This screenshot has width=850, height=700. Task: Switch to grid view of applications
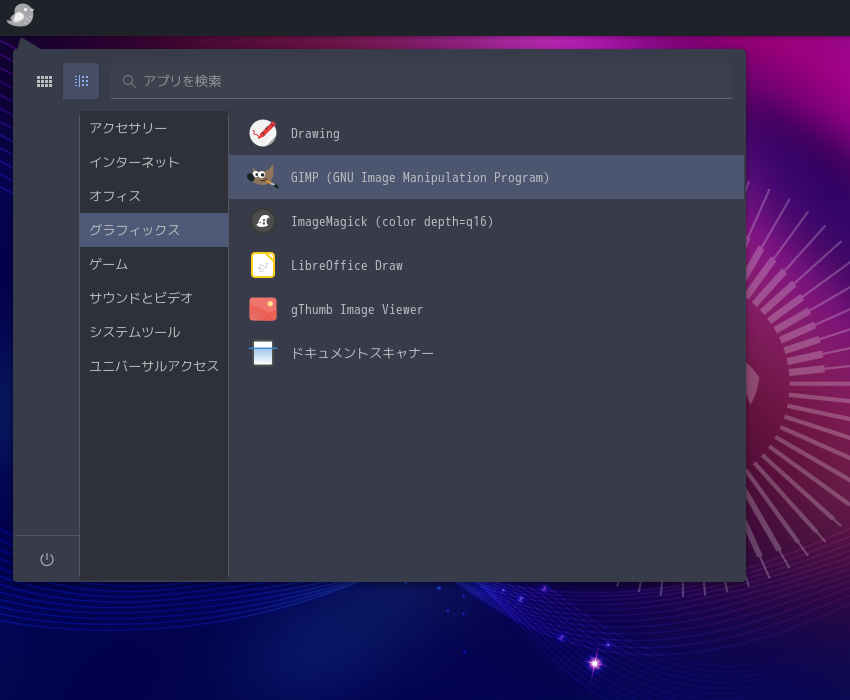point(44,81)
